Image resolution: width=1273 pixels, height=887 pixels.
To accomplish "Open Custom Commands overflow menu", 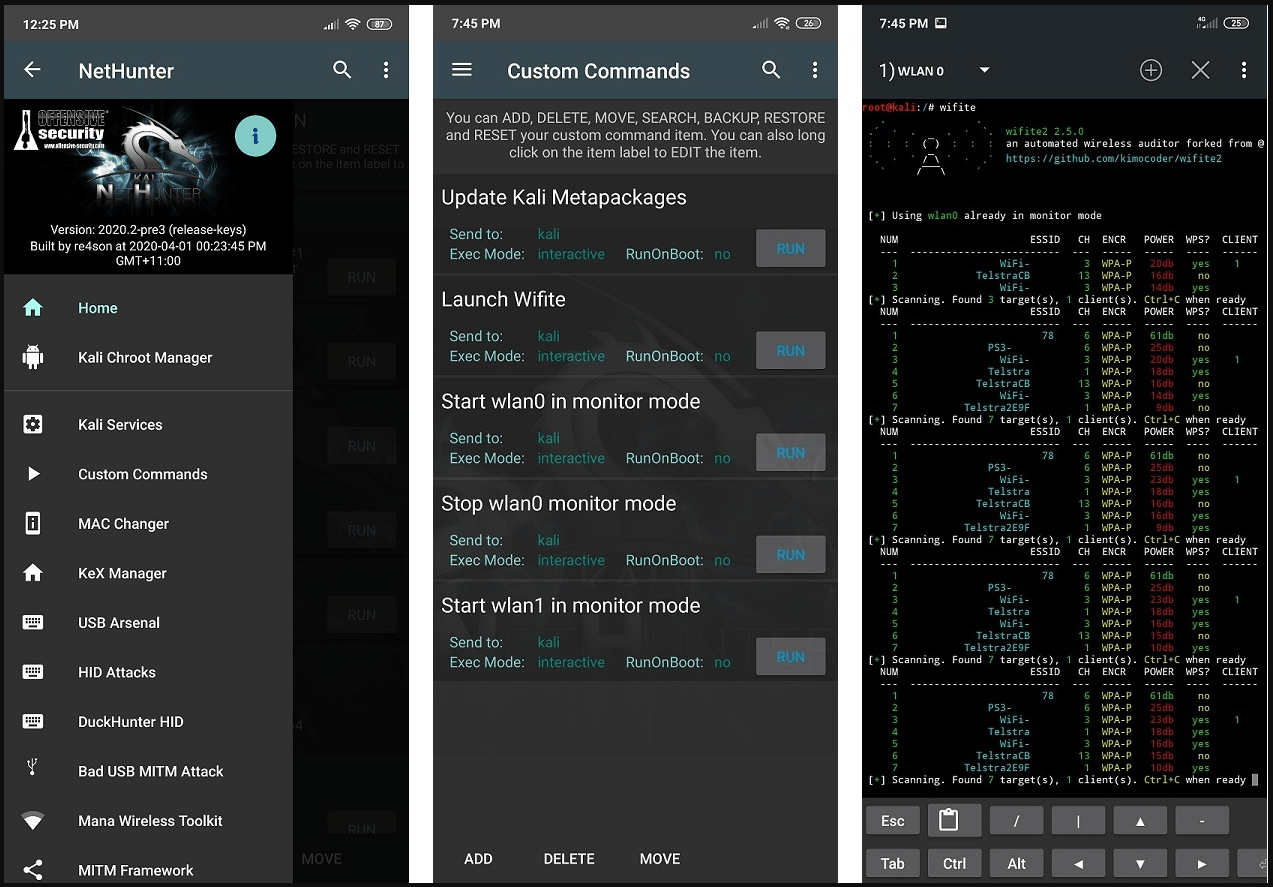I will [x=815, y=70].
